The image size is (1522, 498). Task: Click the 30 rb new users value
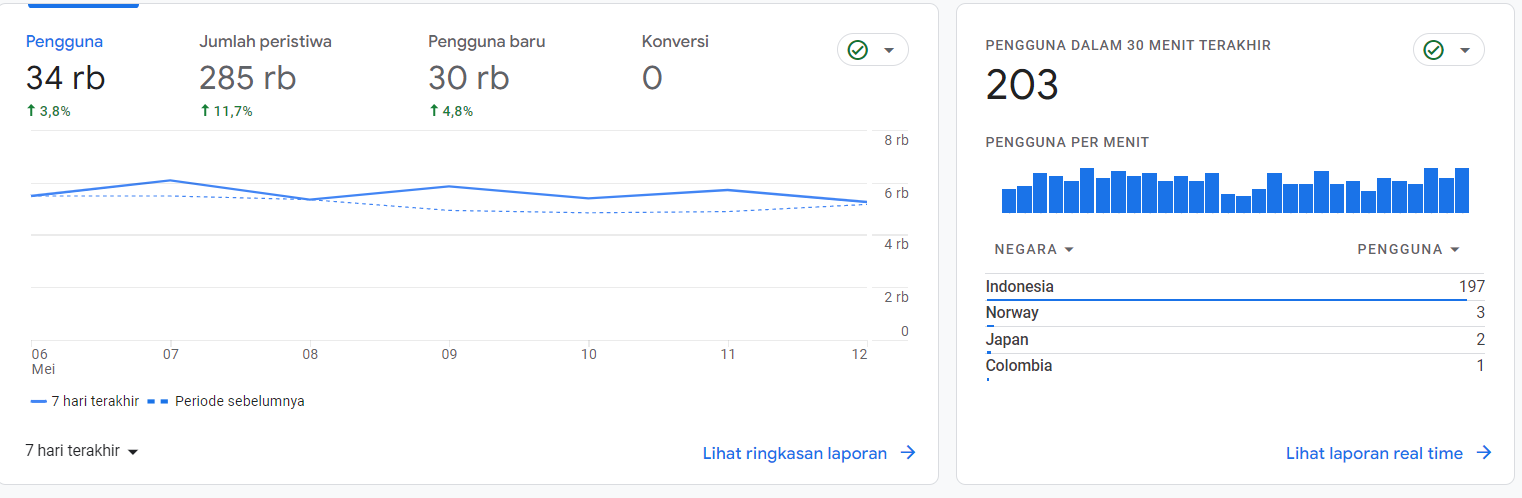click(469, 78)
